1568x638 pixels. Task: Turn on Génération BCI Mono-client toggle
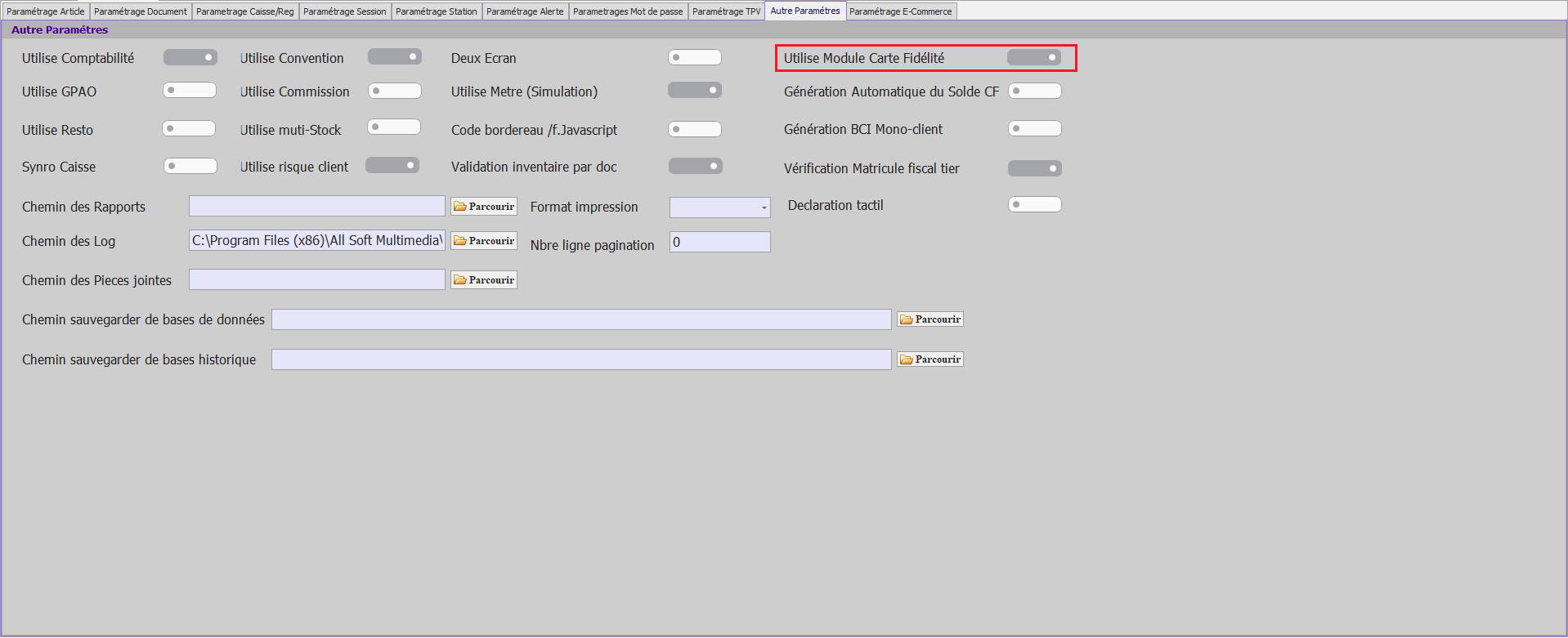(1035, 128)
